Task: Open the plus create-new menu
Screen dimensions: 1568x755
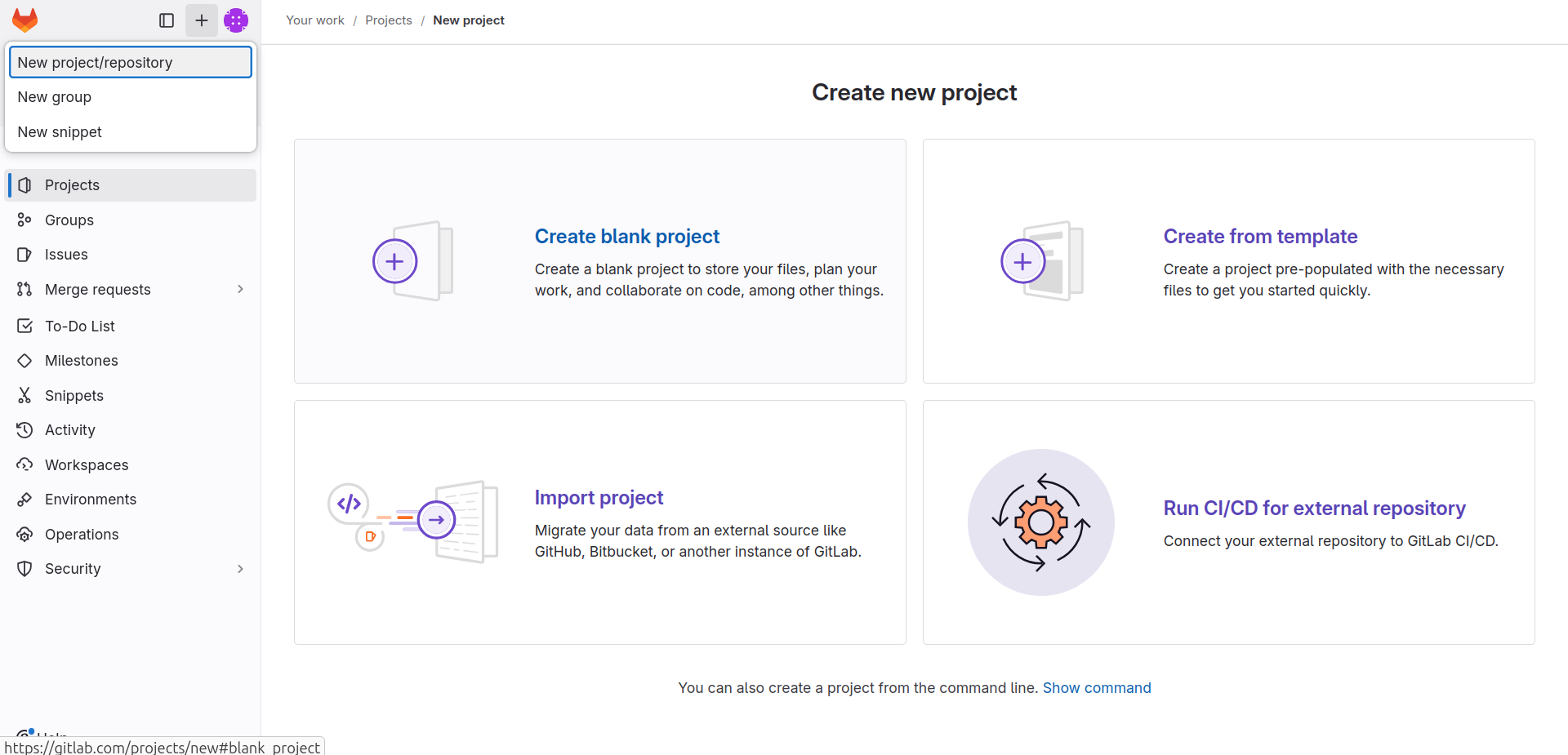Action: [201, 20]
